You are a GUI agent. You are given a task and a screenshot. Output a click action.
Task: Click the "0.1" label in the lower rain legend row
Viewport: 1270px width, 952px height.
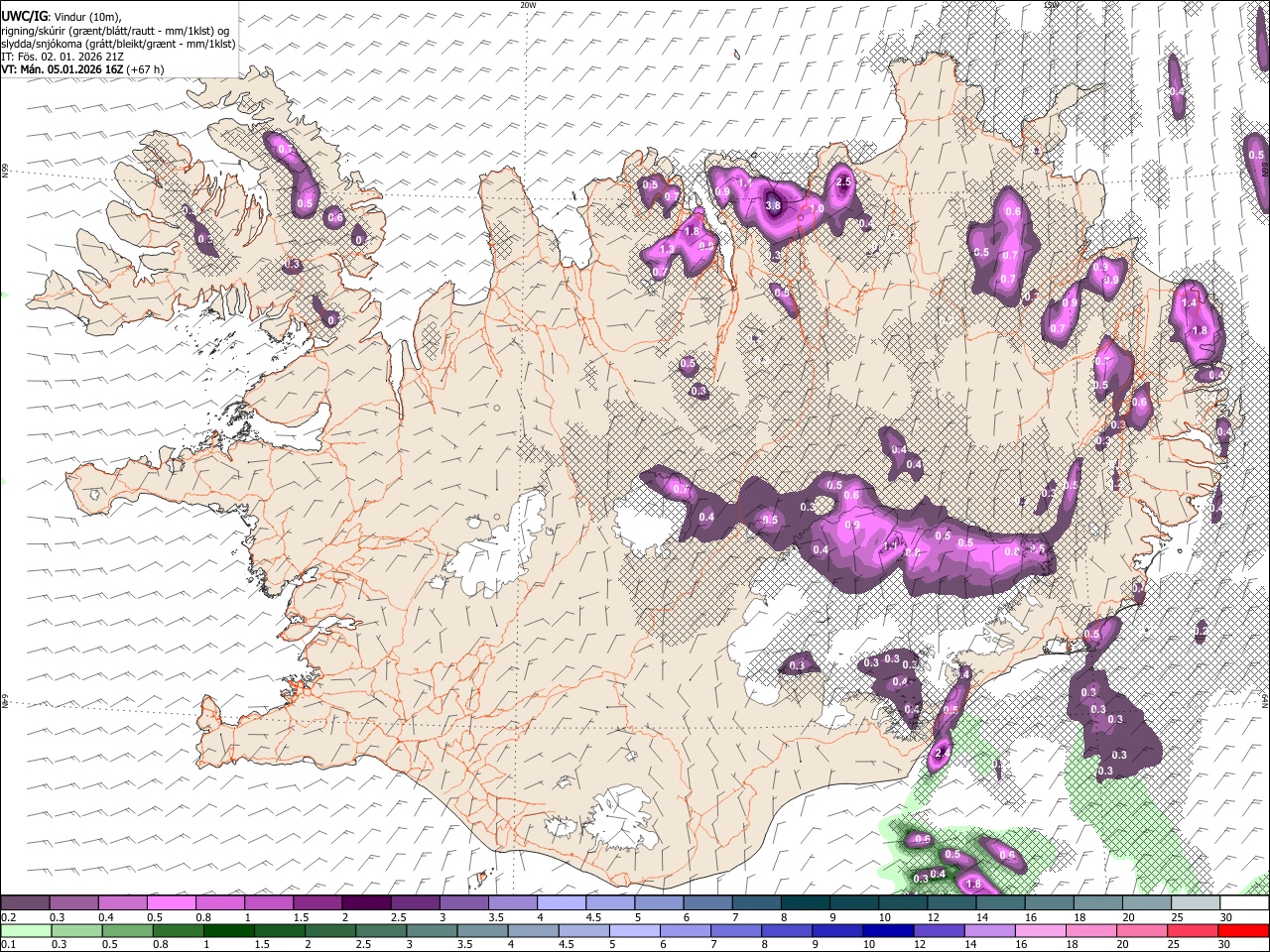8,945
